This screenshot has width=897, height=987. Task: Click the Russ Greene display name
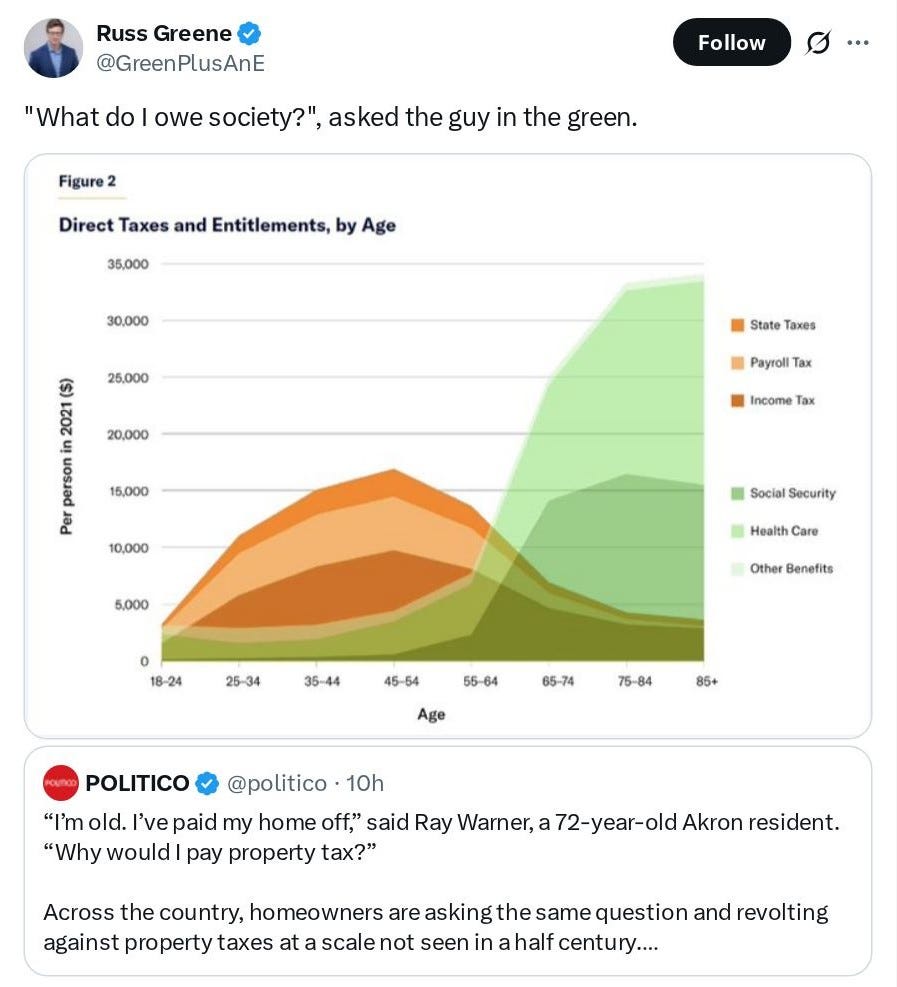(x=164, y=33)
